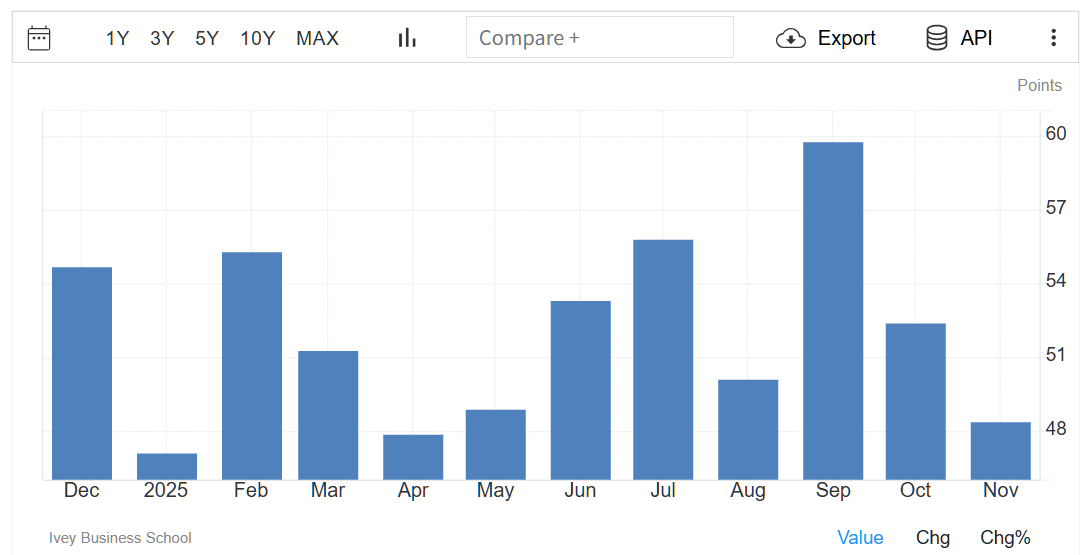Open the bar chart type selector
This screenshot has width=1092, height=555.
point(407,38)
